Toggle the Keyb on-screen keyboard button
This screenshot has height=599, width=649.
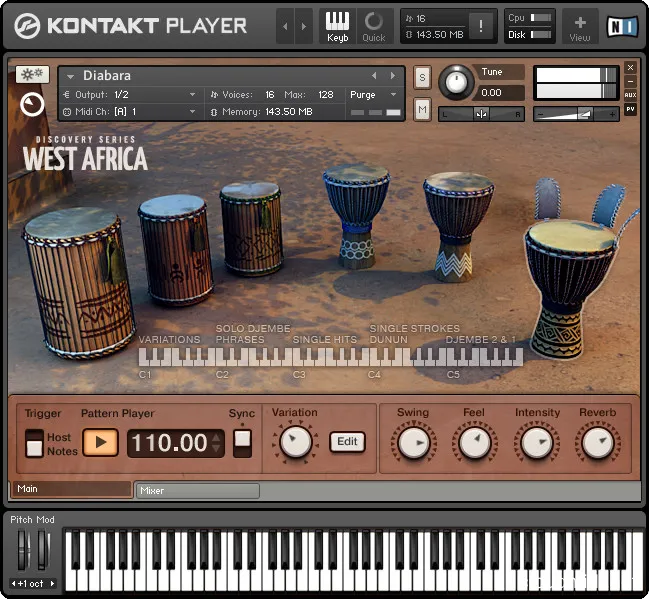pos(338,26)
